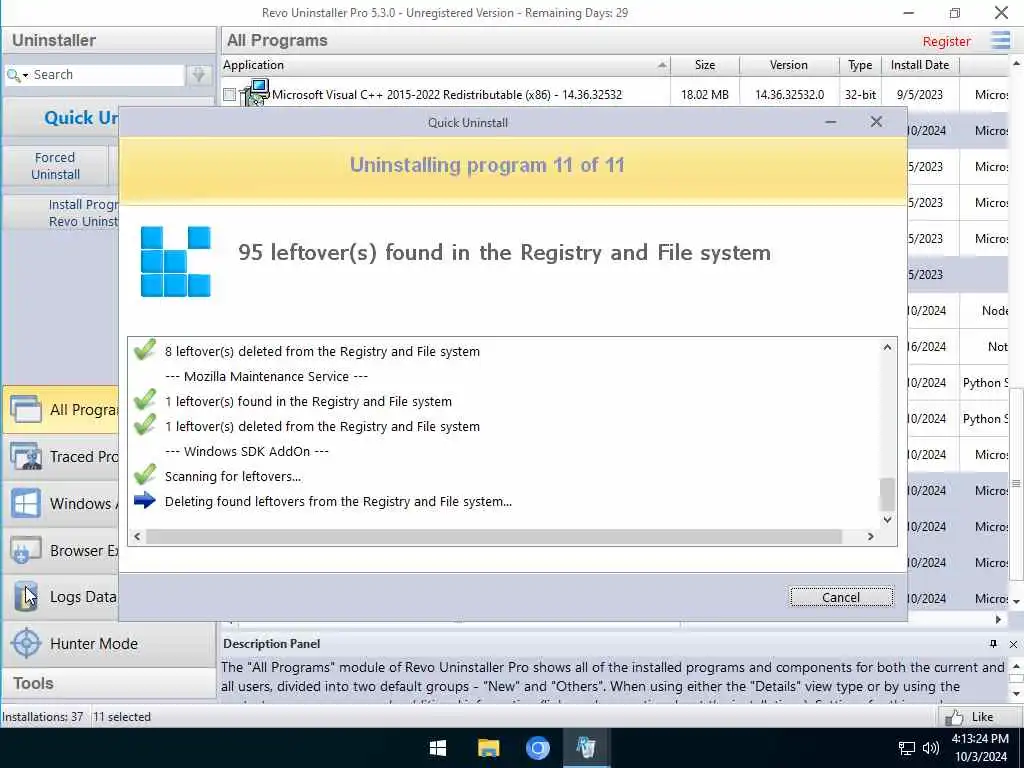Close the Description Panel

tap(1013, 644)
